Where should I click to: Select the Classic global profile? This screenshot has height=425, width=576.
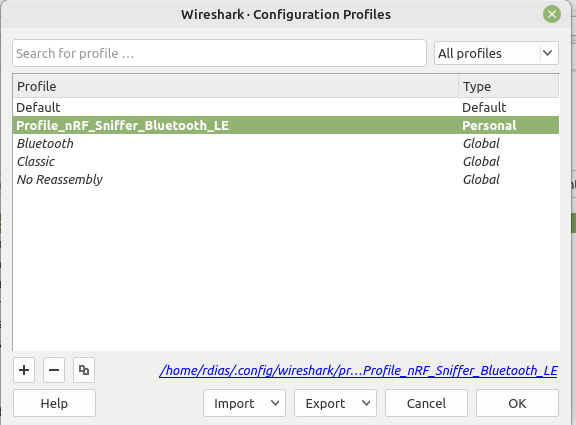point(286,161)
